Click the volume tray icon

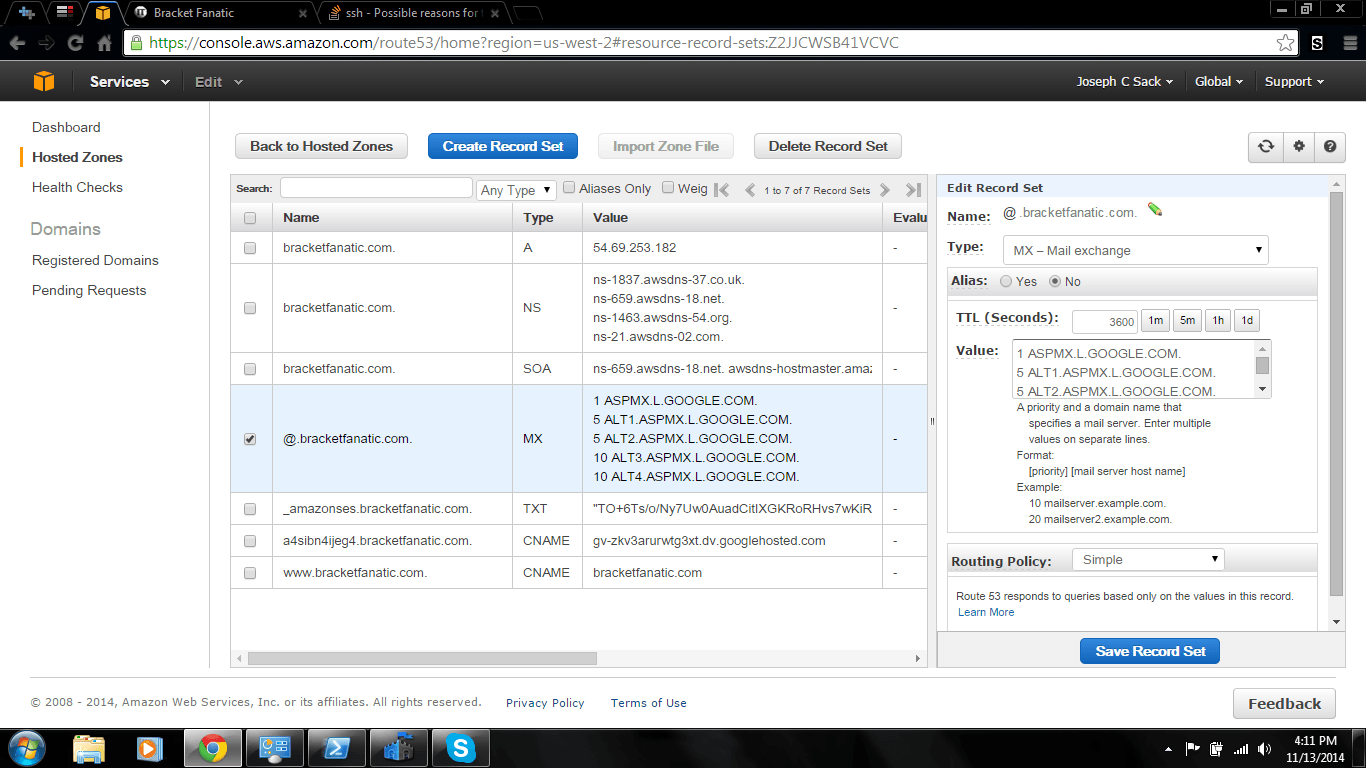(1264, 748)
